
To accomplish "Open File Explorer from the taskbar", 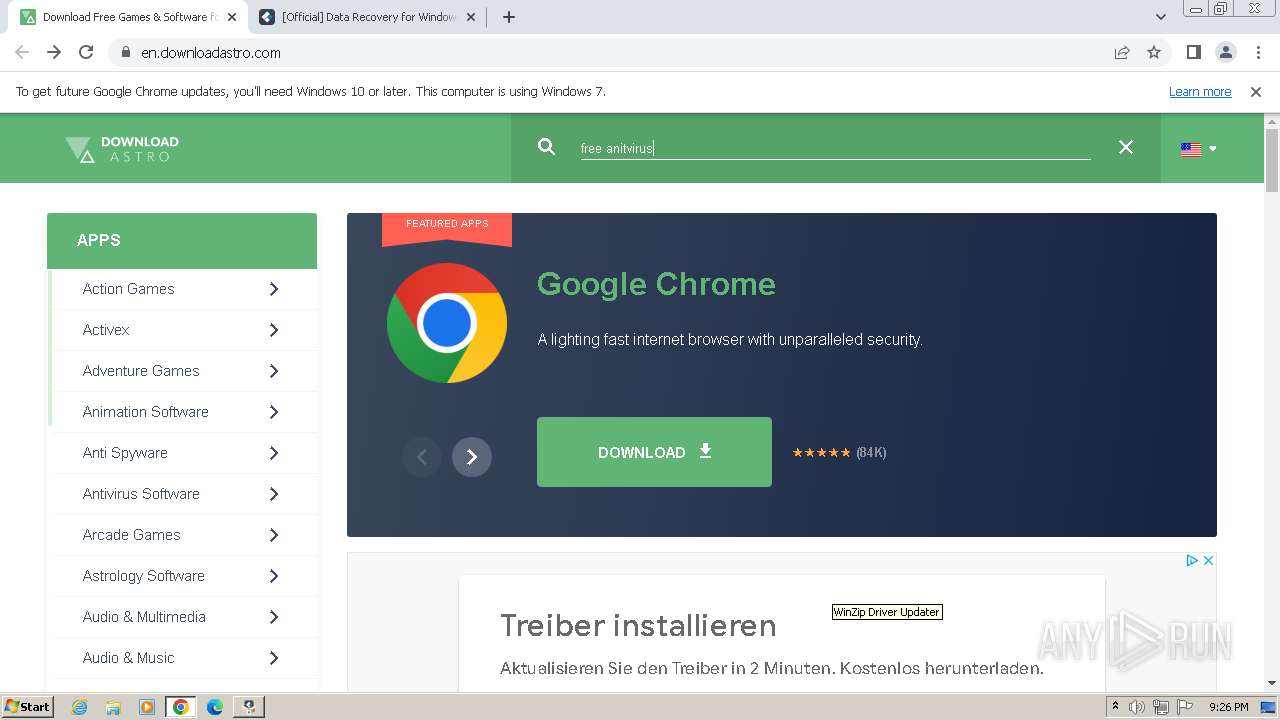I will (113, 707).
